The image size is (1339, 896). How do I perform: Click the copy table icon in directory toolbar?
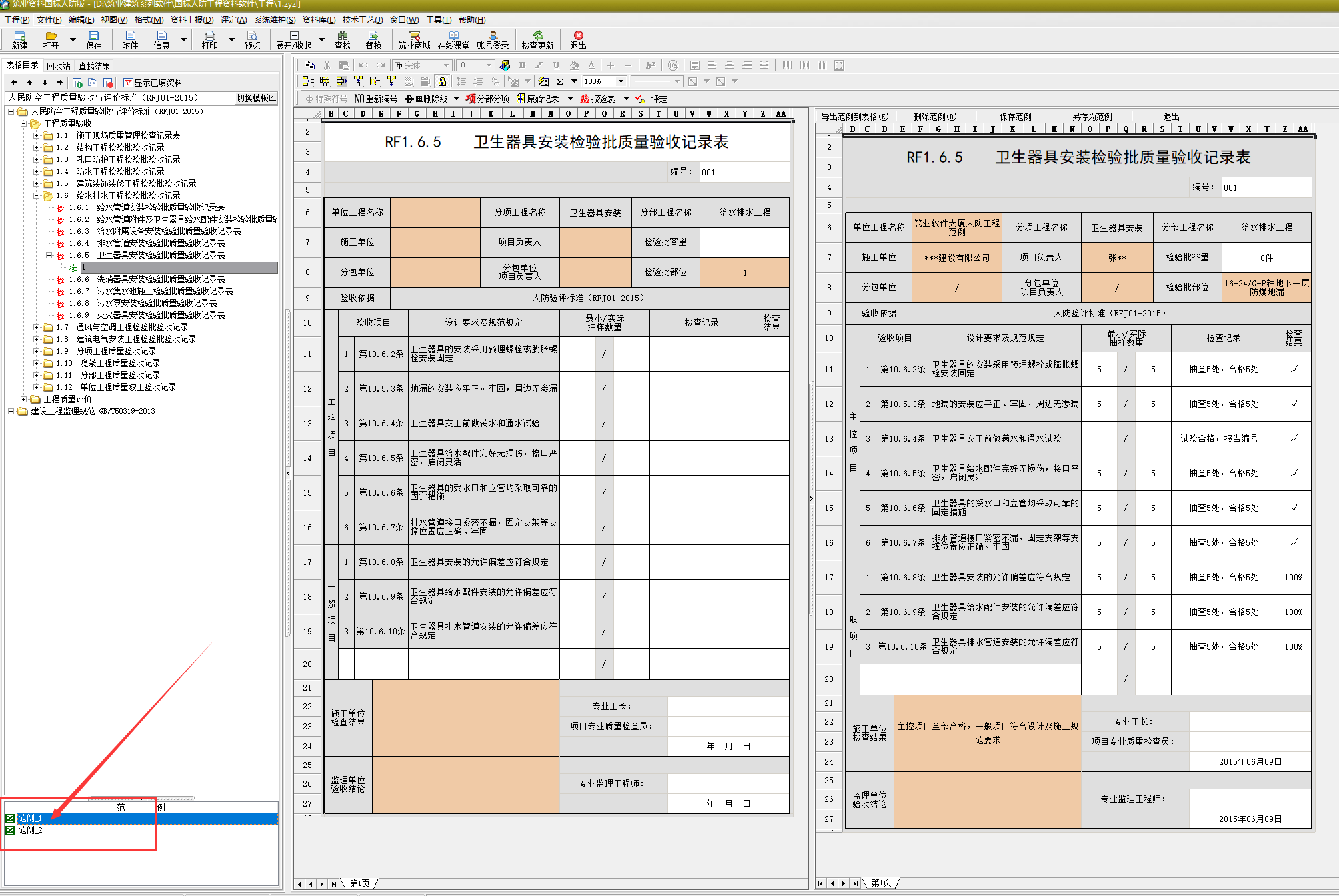click(93, 83)
